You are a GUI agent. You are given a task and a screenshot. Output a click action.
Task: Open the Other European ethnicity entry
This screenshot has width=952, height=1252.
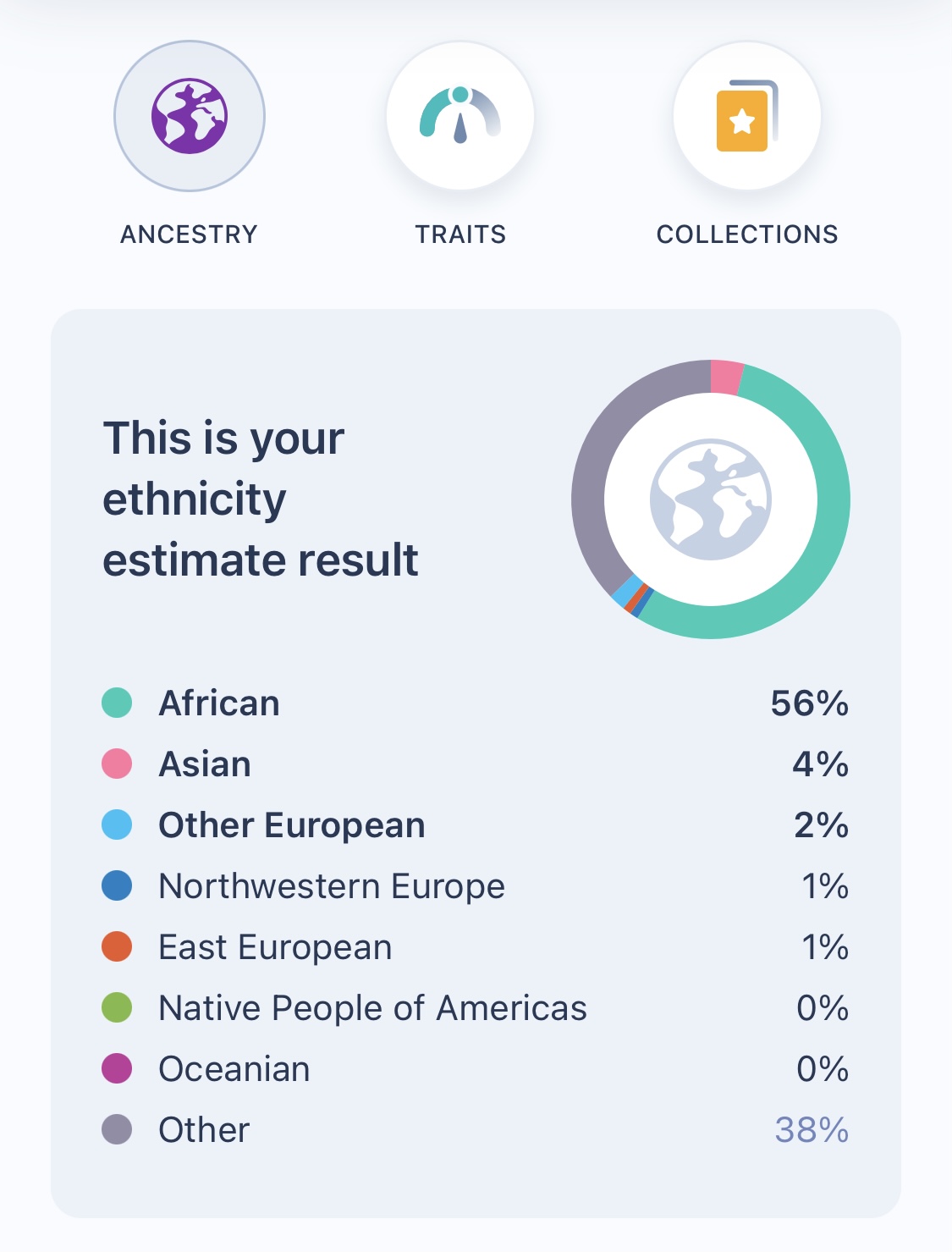(x=476, y=825)
